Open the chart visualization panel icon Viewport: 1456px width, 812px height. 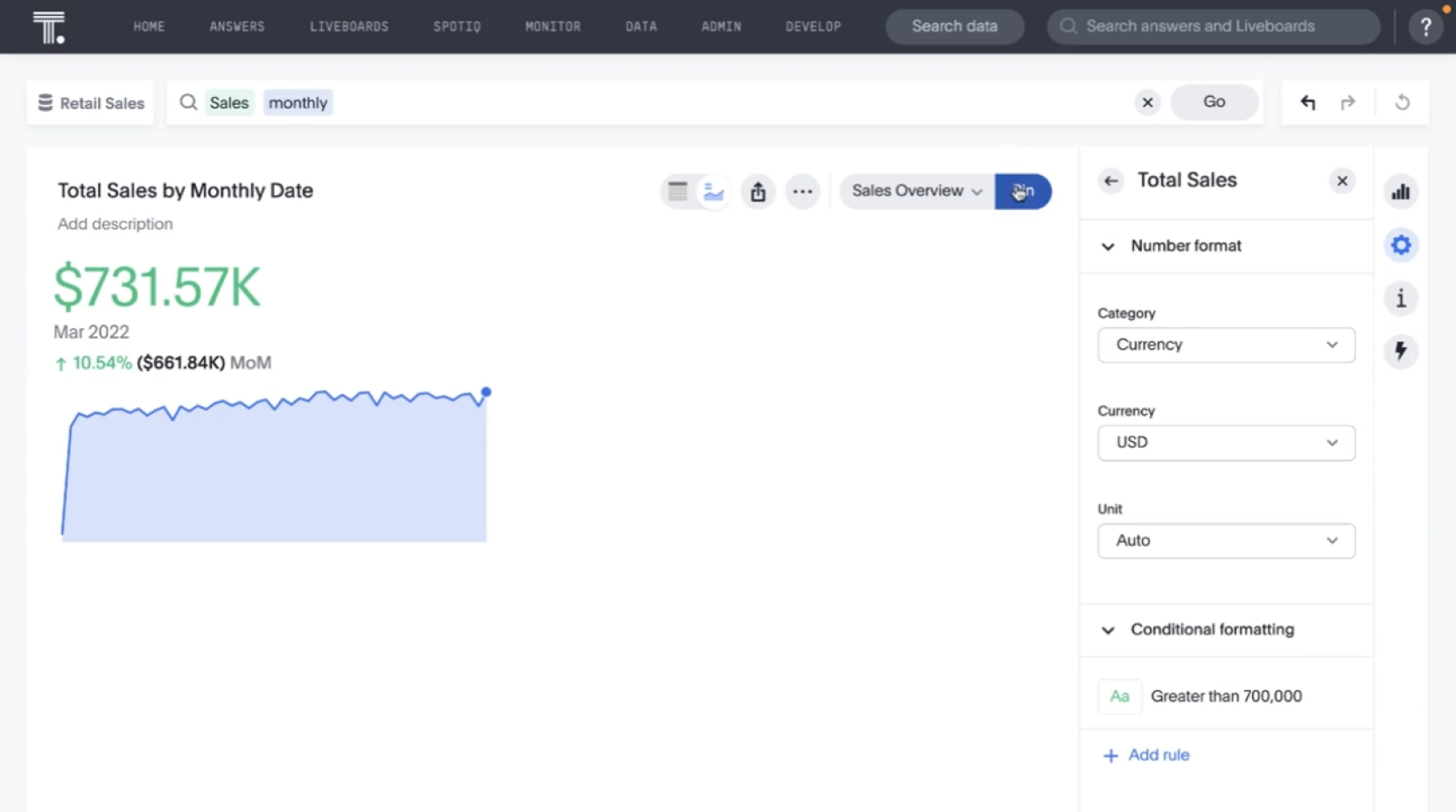1401,192
